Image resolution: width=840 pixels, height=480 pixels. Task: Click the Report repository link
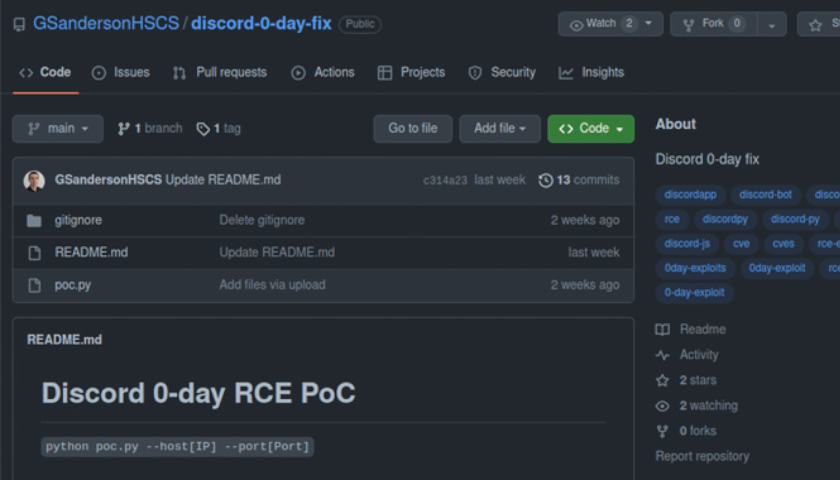[x=702, y=456]
